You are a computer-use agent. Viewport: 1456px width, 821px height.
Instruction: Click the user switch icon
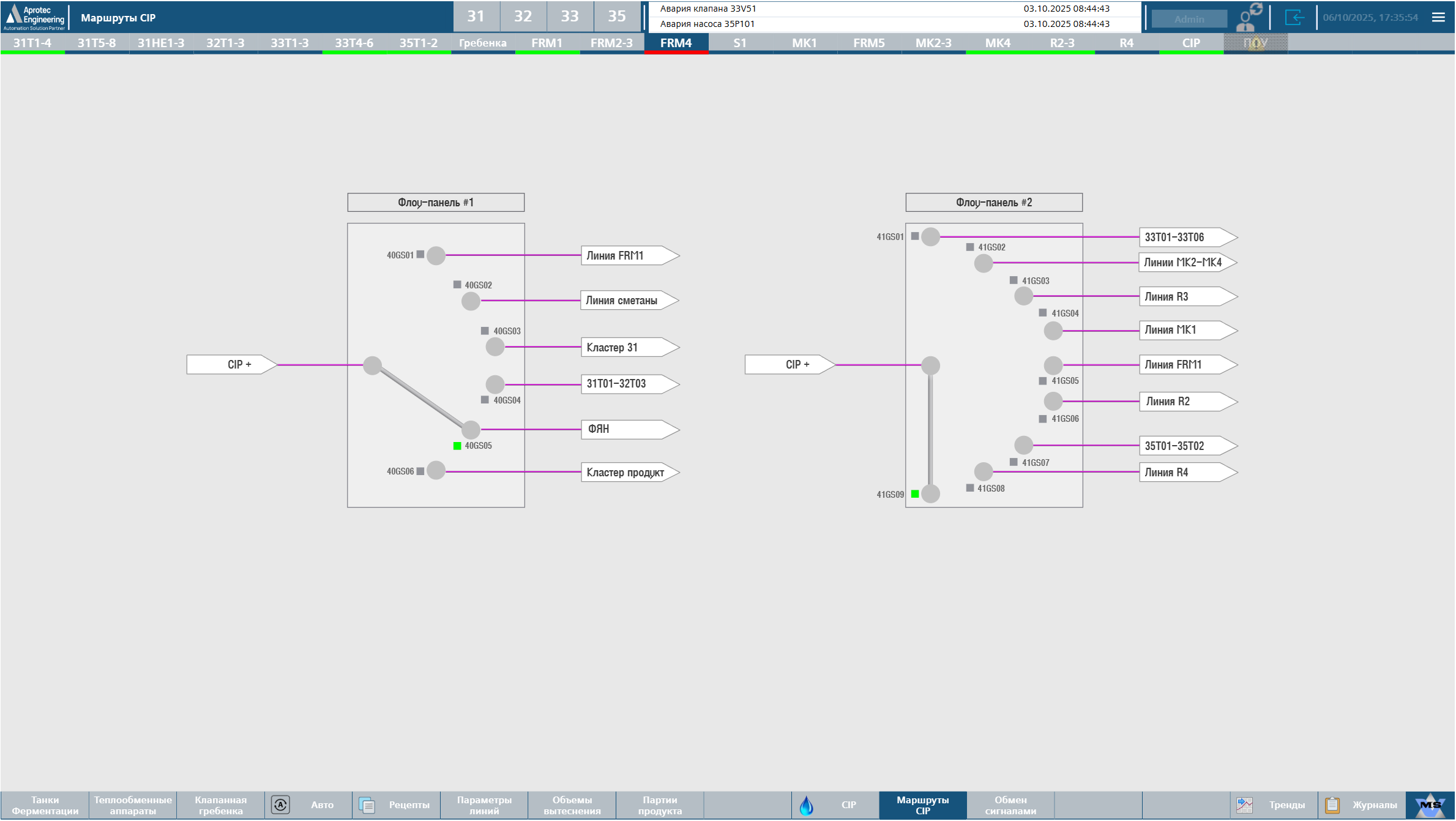click(1249, 17)
